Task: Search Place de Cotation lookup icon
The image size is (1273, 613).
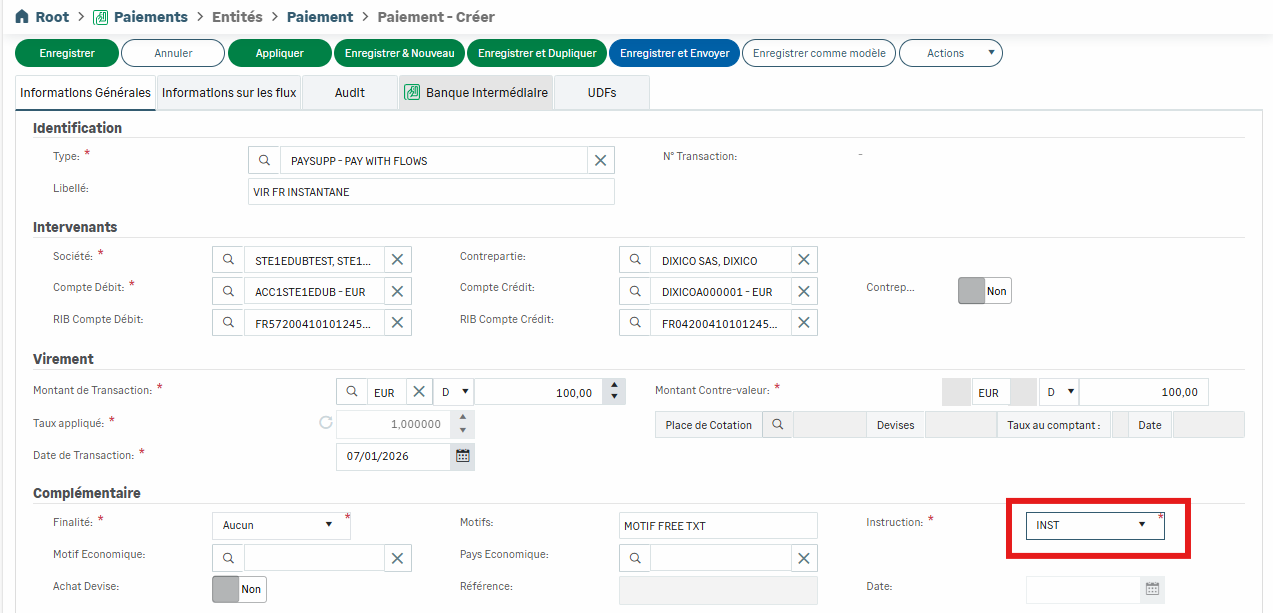Action: point(776,425)
